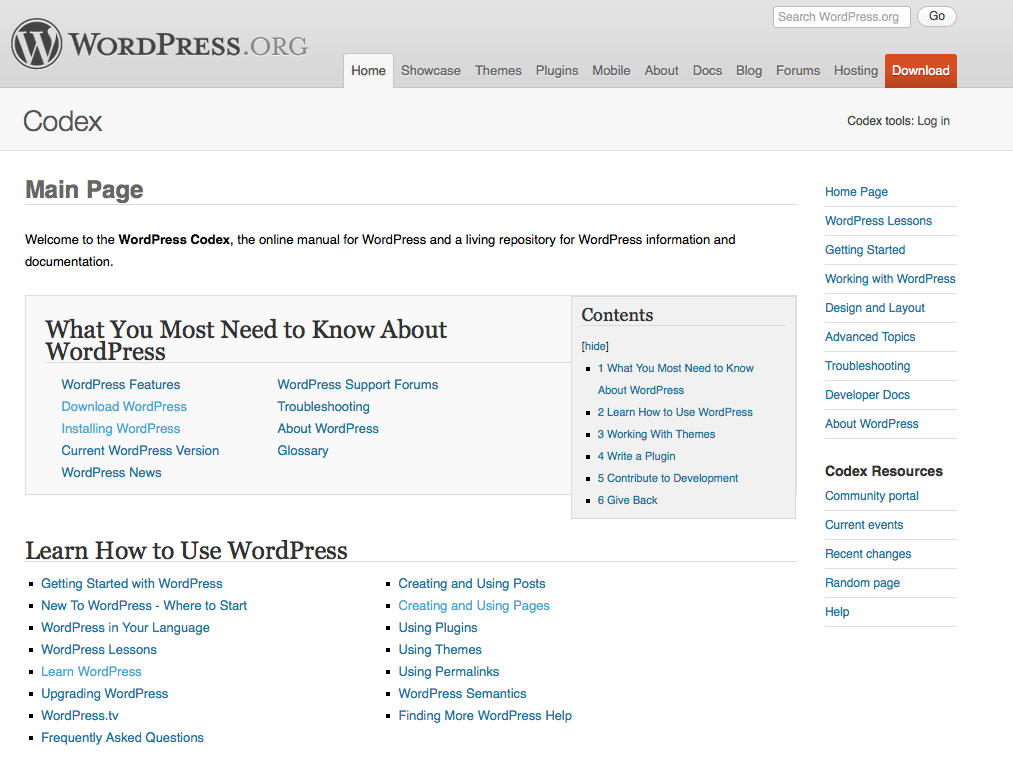The image size is (1013, 758).
Task: Open WordPress Lessons in the Learn list
Action: (99, 649)
